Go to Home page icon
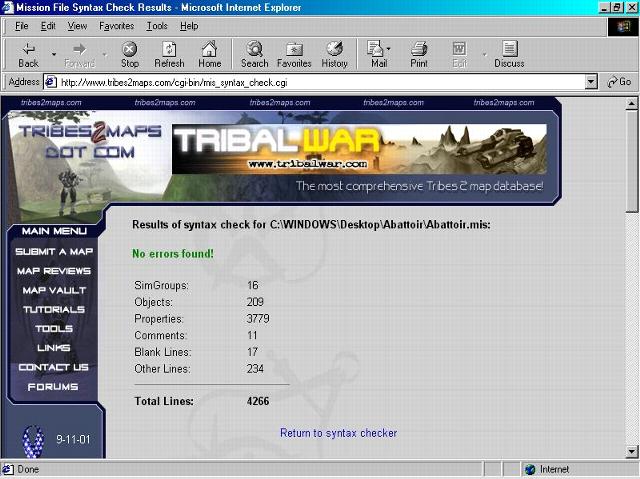This screenshot has height=479, width=640. pyautogui.click(x=209, y=54)
